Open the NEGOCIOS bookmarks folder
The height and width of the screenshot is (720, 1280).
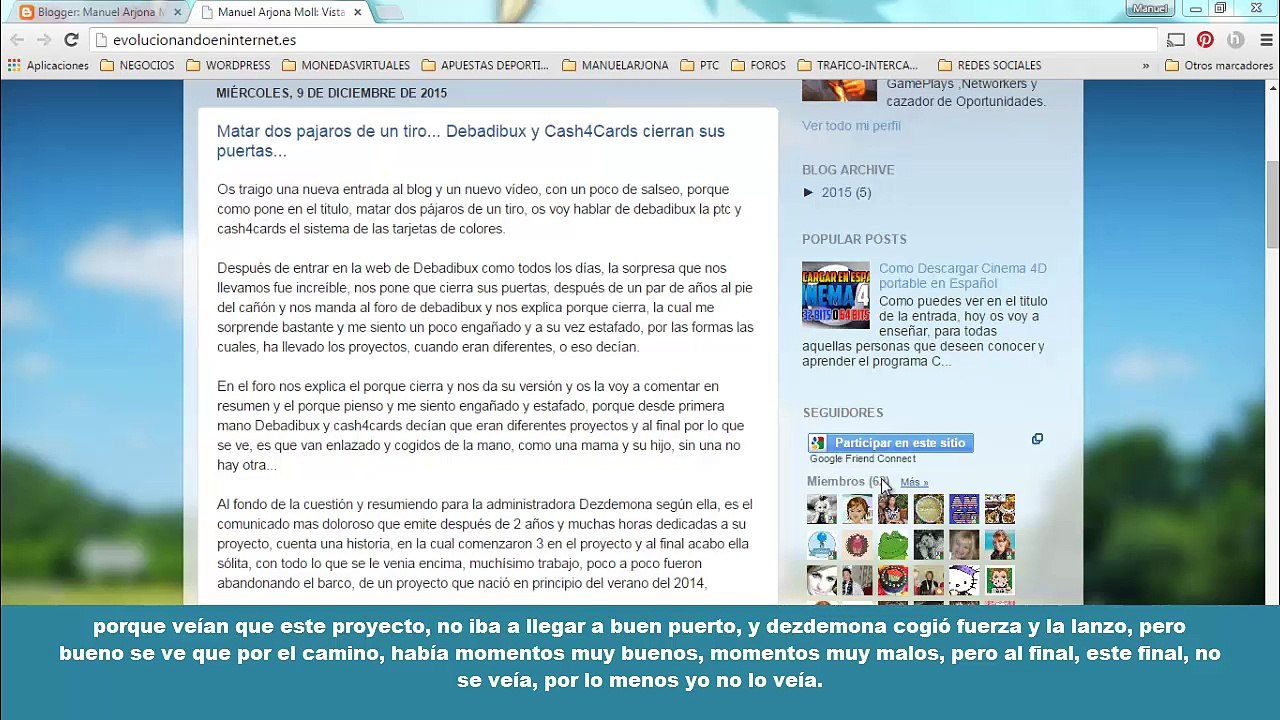click(x=137, y=65)
